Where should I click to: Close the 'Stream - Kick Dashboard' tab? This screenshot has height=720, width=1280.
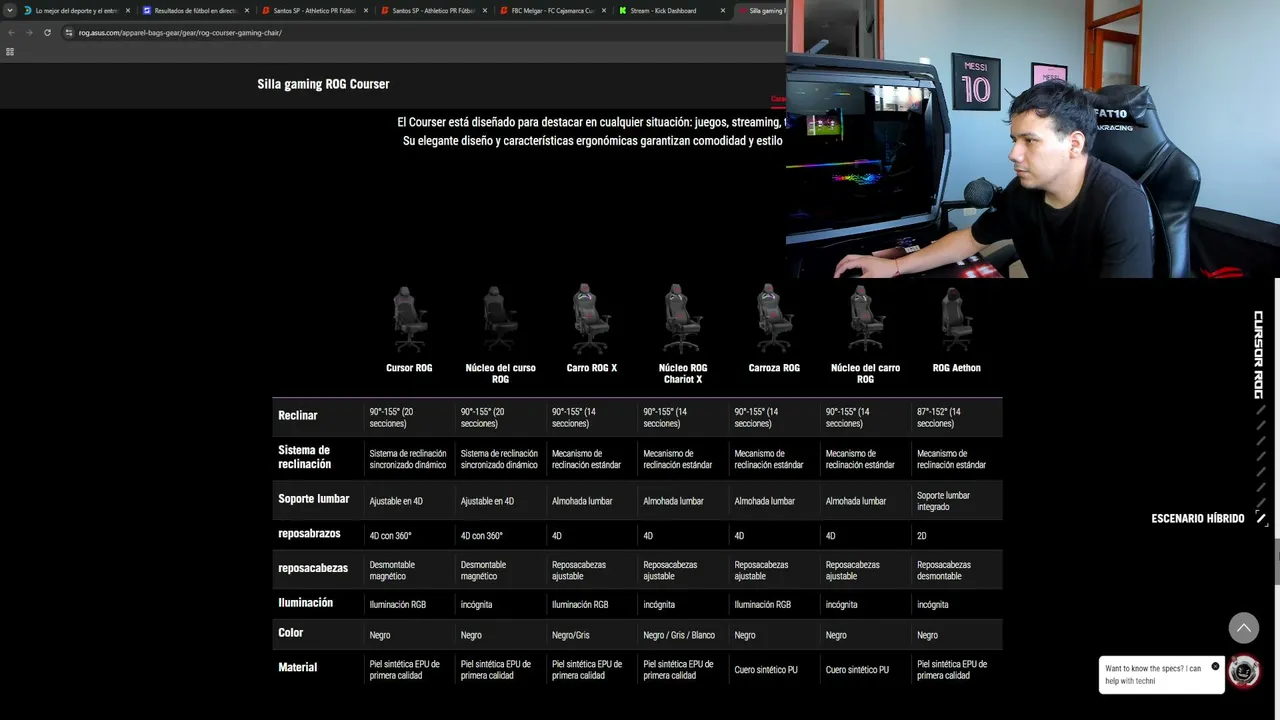(723, 11)
